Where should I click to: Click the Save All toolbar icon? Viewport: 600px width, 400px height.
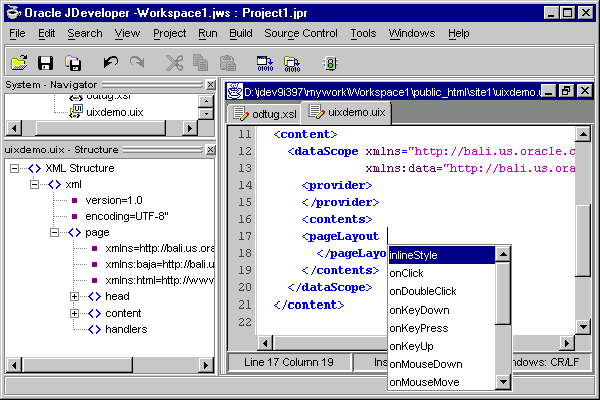coord(73,63)
